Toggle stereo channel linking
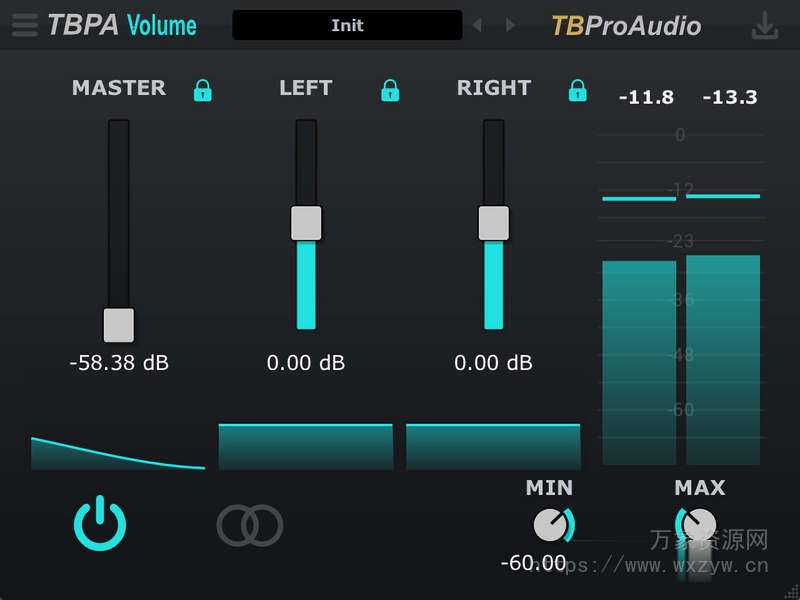Image resolution: width=800 pixels, height=600 pixels. point(250,524)
